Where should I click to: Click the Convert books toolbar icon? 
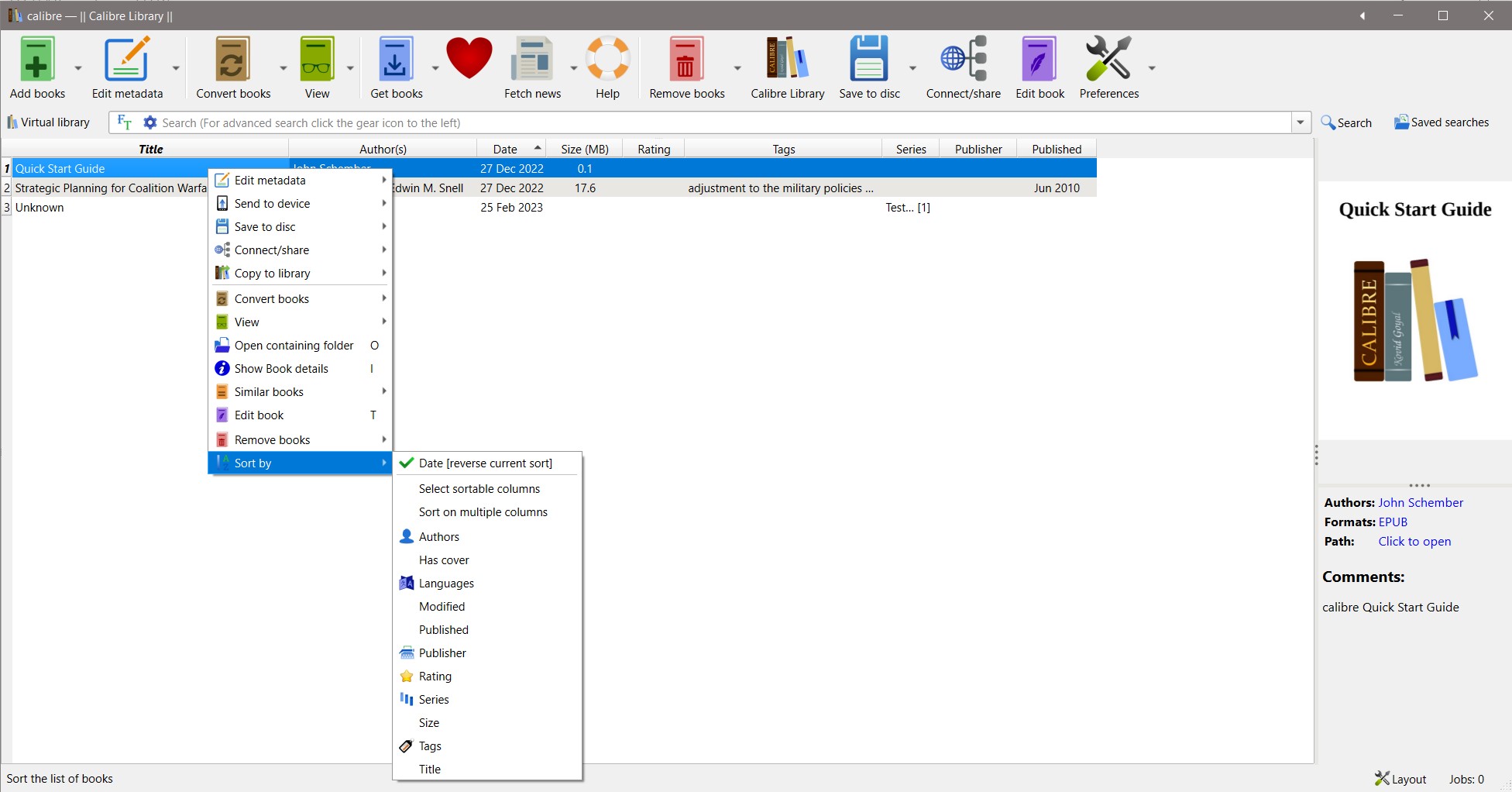(233, 59)
